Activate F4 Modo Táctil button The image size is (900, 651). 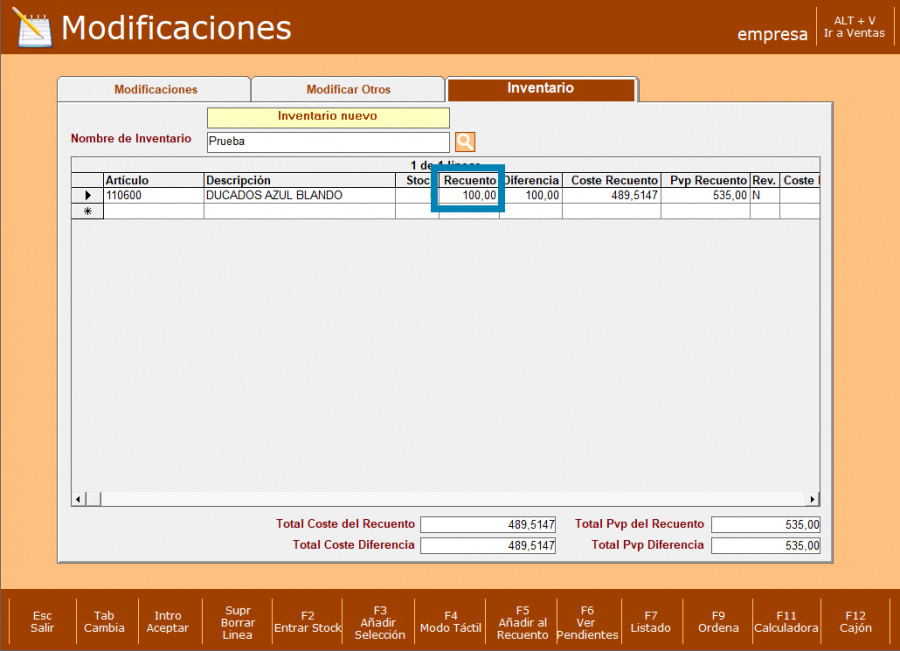click(450, 622)
